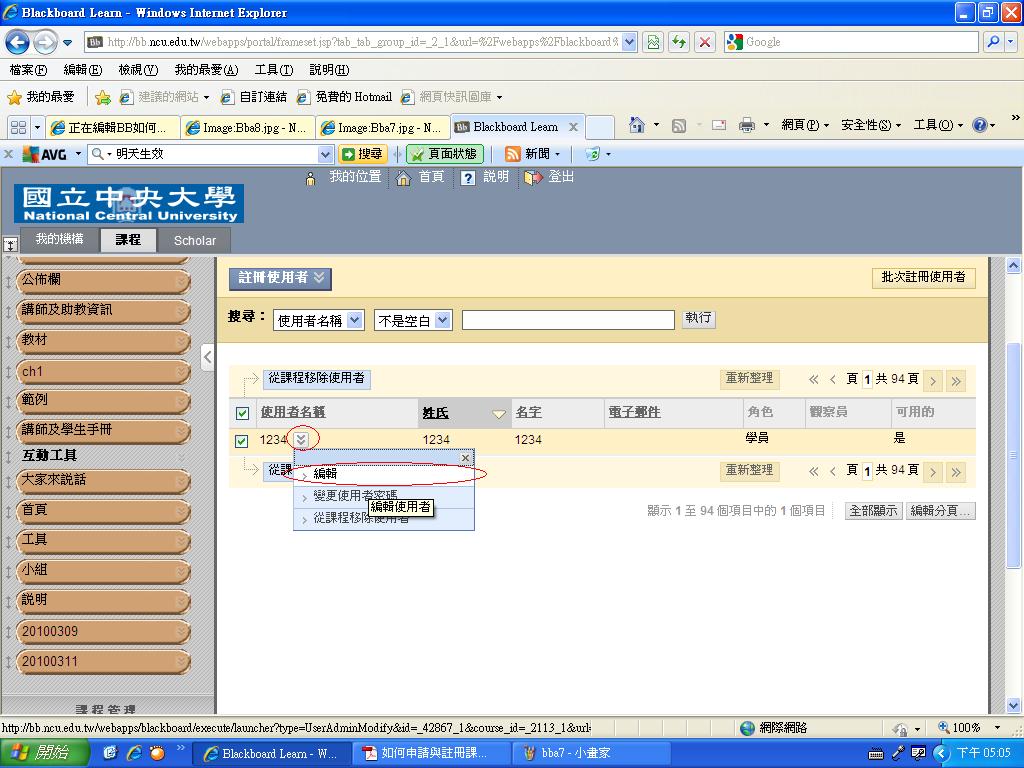Open the 使用者名稱 search field dropdown
1024x768 pixels.
click(319, 320)
